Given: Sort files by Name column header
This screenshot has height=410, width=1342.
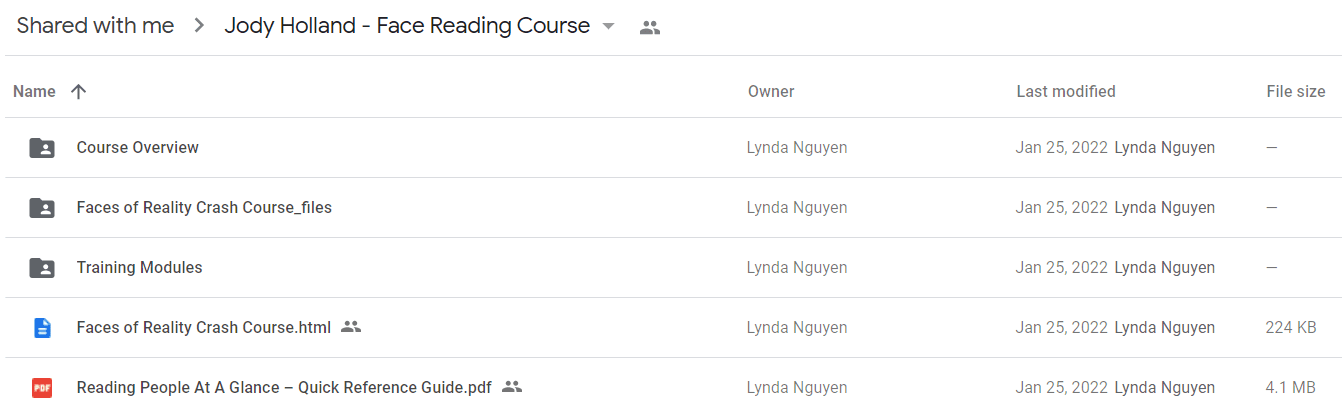Looking at the screenshot, I should pos(34,92).
